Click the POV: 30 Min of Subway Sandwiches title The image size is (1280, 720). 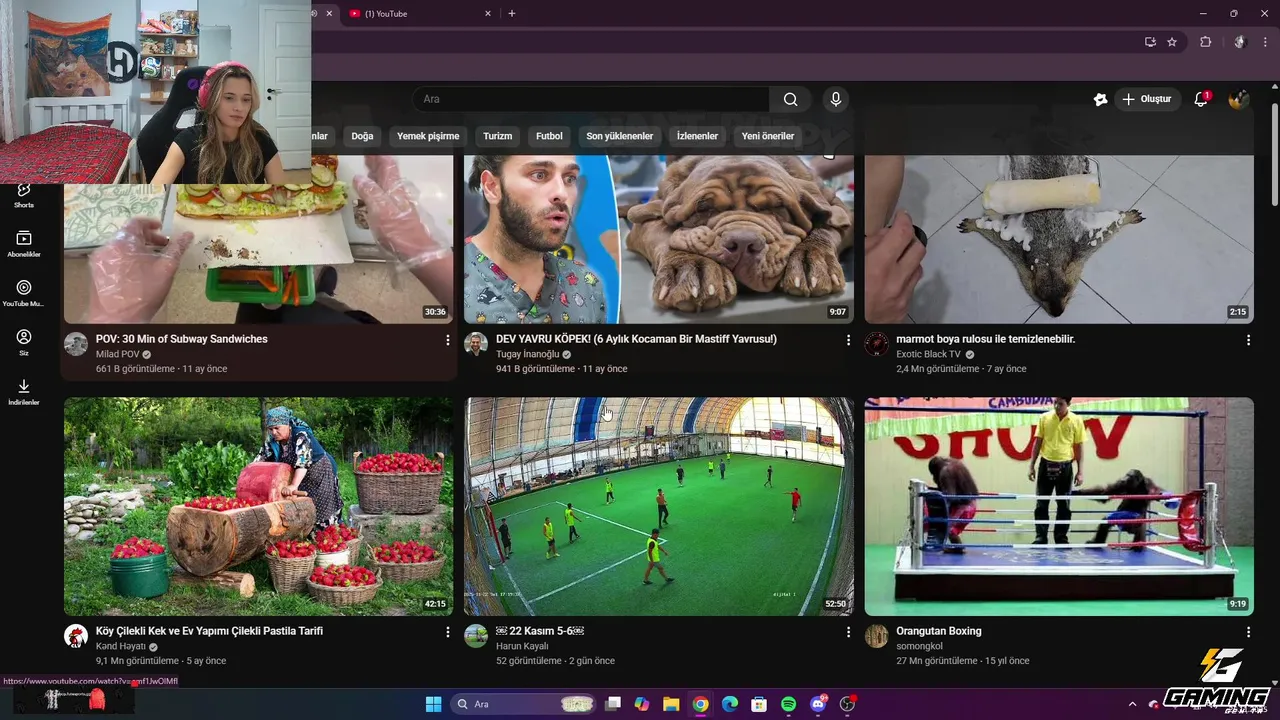click(x=182, y=339)
